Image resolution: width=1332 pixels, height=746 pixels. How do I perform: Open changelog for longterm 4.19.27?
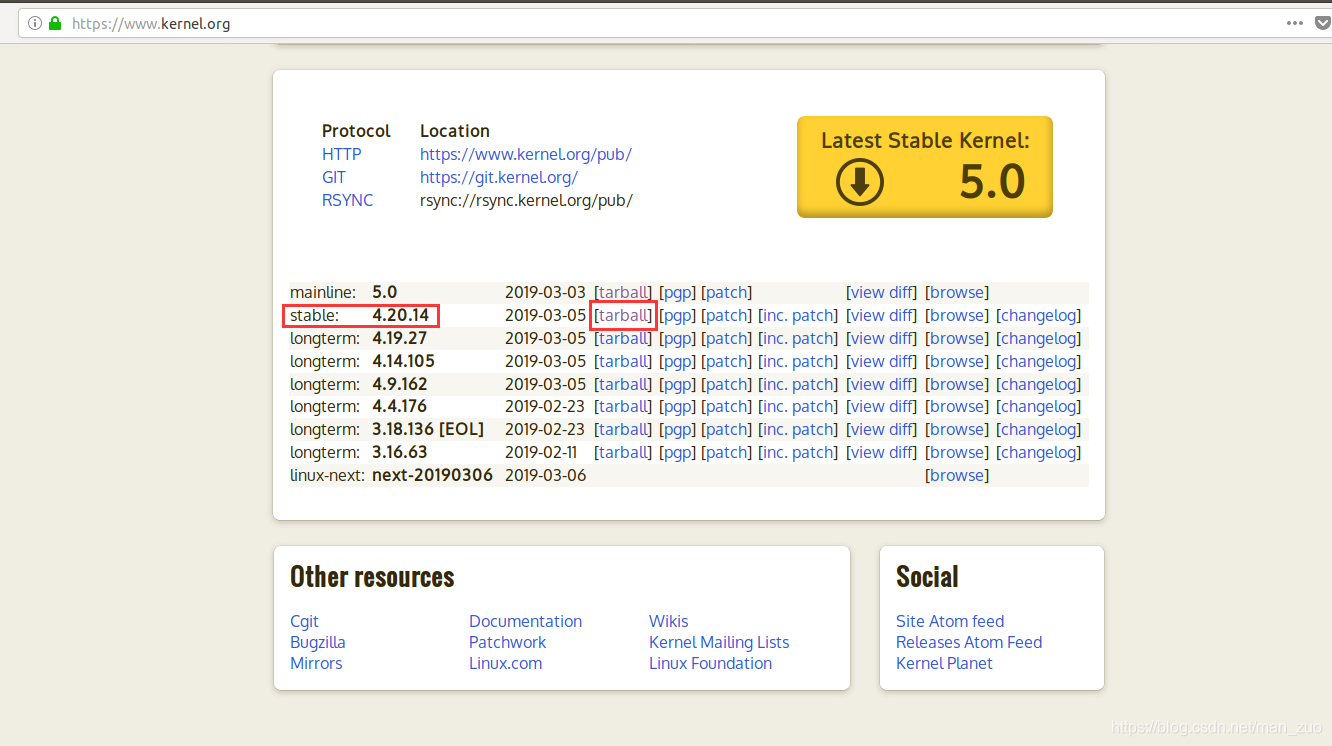point(1038,338)
